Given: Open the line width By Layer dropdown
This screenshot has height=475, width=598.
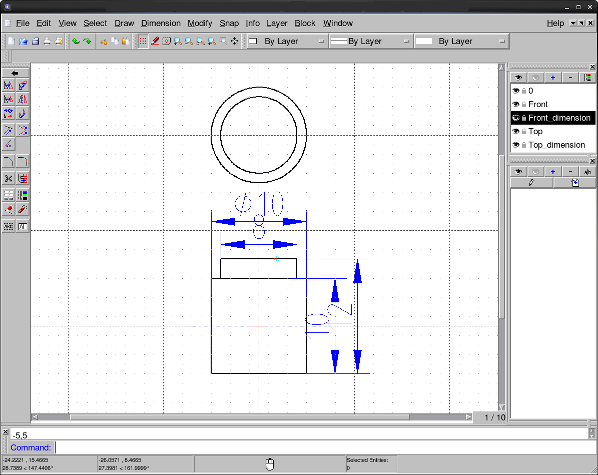Looking at the screenshot, I should tap(371, 41).
